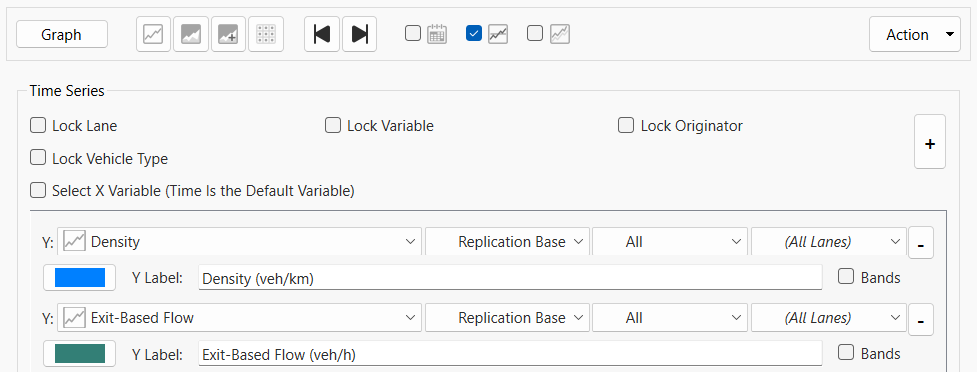Open the blue Density color swatch

[80, 277]
